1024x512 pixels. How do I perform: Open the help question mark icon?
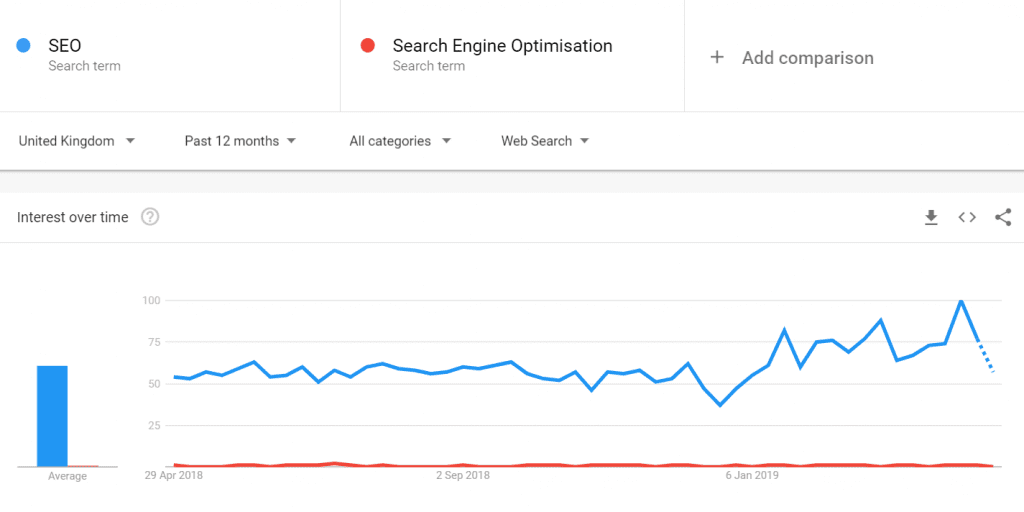pyautogui.click(x=150, y=217)
